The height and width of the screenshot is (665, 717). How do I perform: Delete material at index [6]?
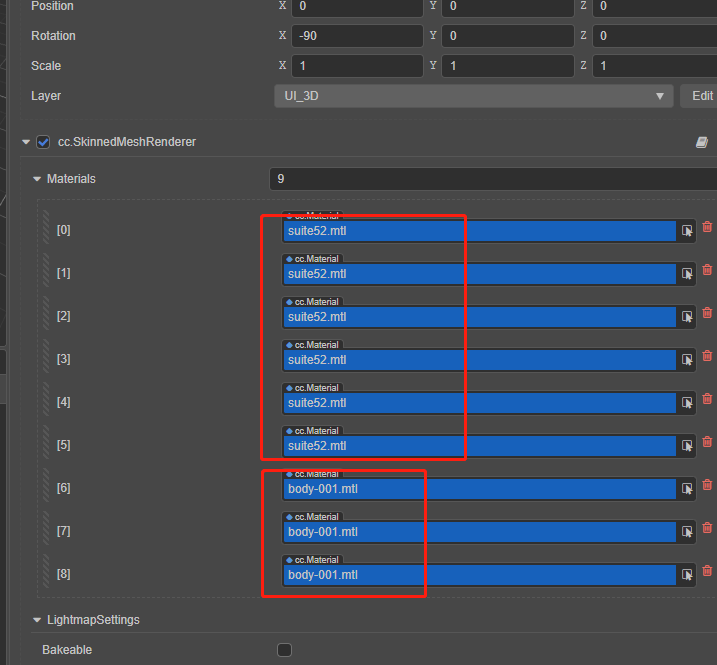click(707, 484)
